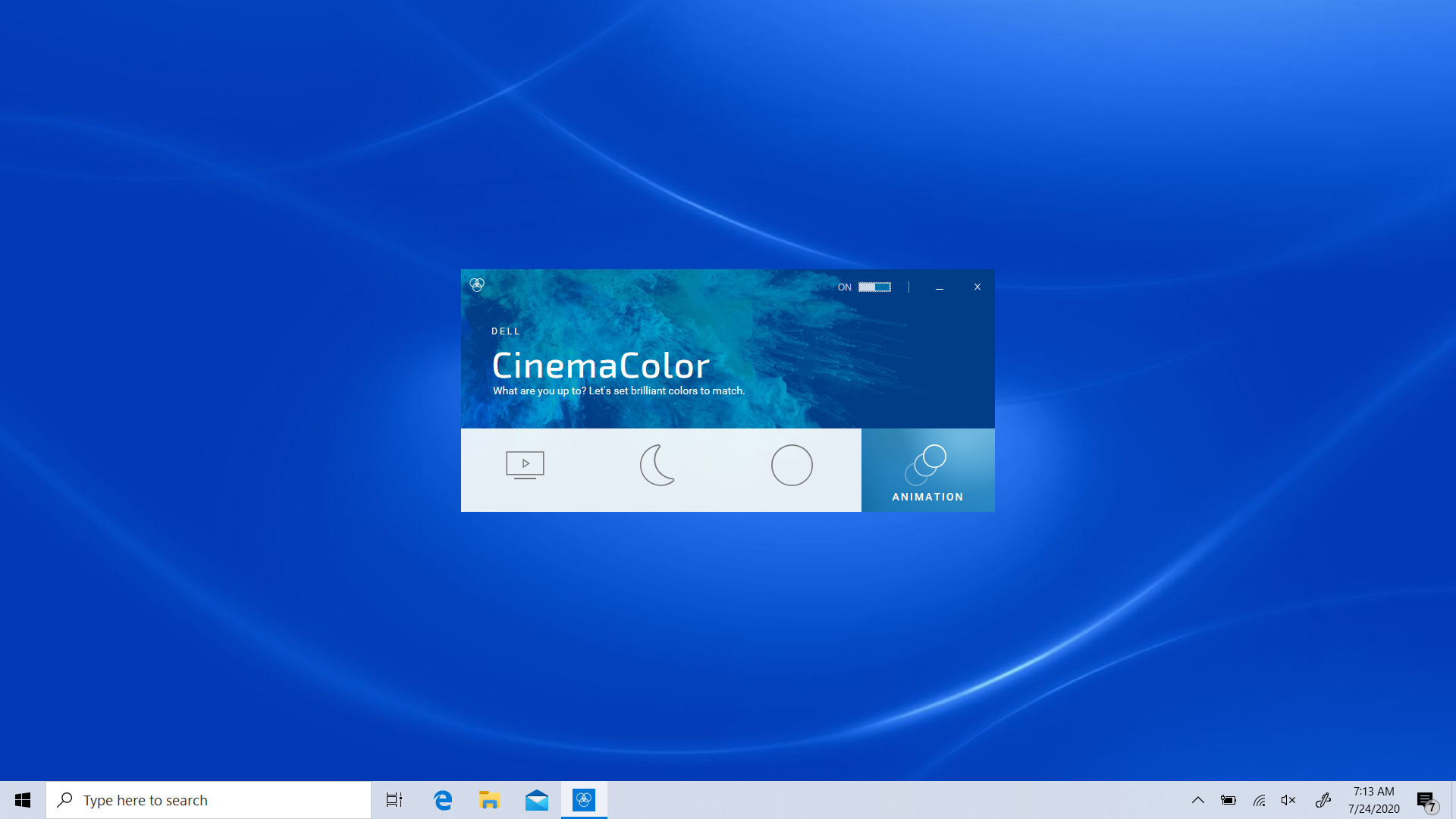Launch Microsoft Edge from the taskbar
The width and height of the screenshot is (1456, 819).
(443, 800)
